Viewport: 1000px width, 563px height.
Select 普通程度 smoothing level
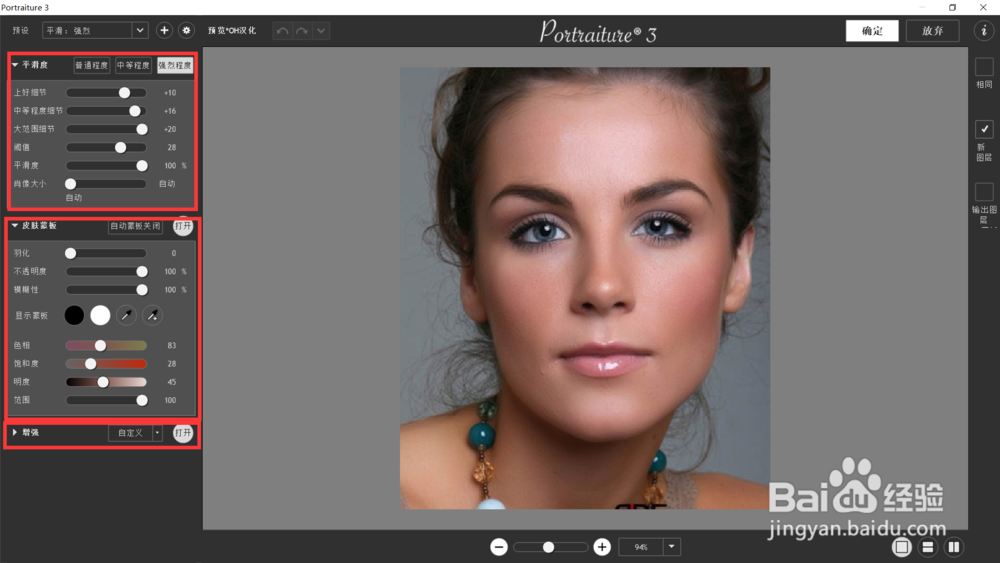92,65
